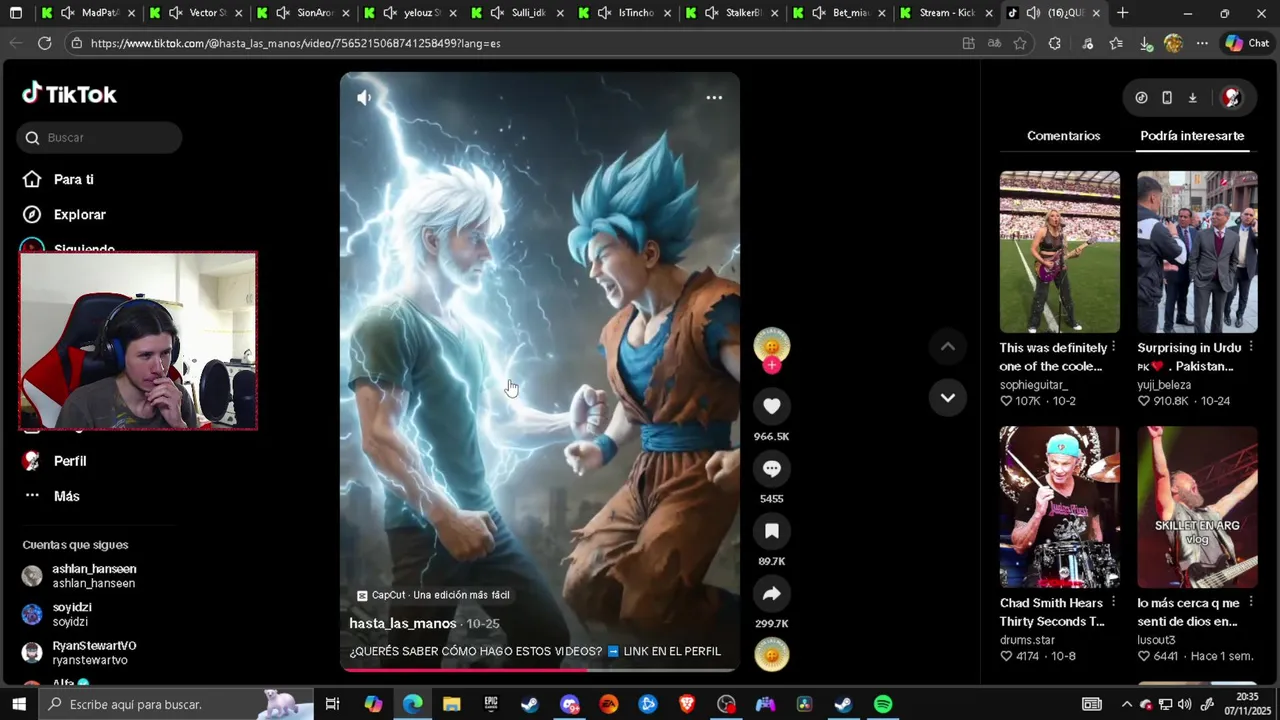Screen dimensions: 1280x720
Task: Open options for Chad Smith Hears video
Action: coord(1113,602)
